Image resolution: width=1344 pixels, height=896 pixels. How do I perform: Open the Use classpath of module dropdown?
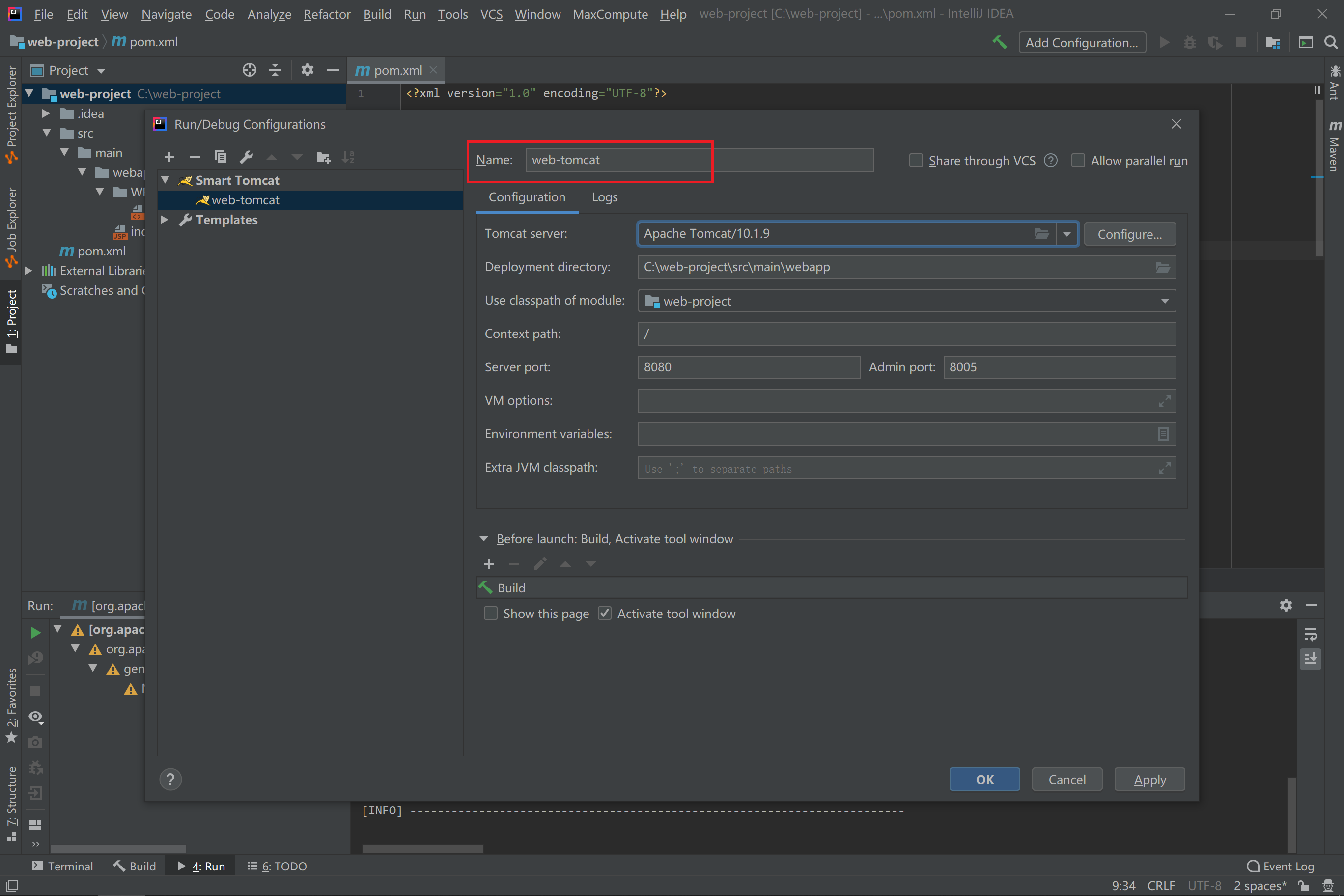[1165, 301]
